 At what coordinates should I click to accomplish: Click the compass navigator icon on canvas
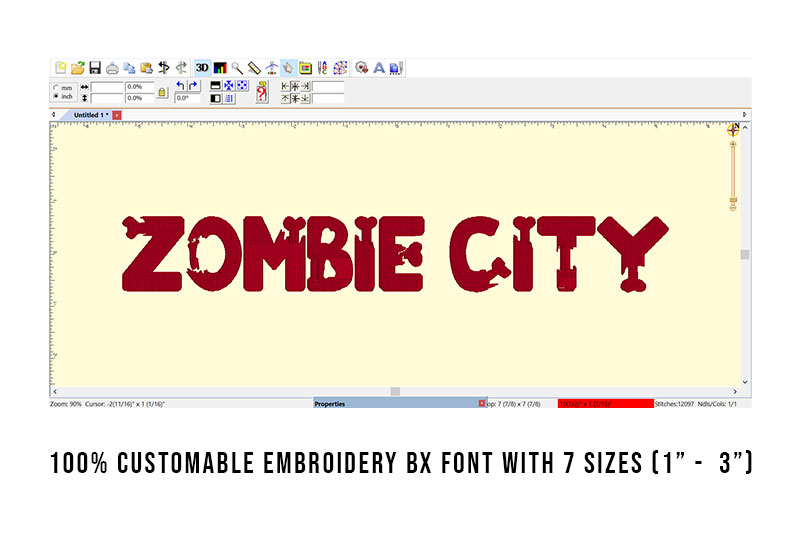point(733,130)
